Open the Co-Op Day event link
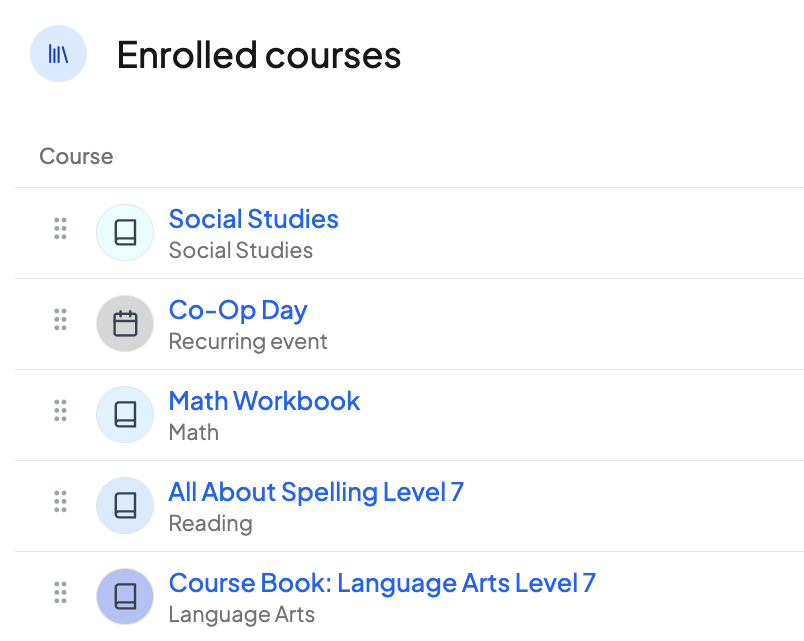This screenshot has height=641, width=804. point(237,310)
